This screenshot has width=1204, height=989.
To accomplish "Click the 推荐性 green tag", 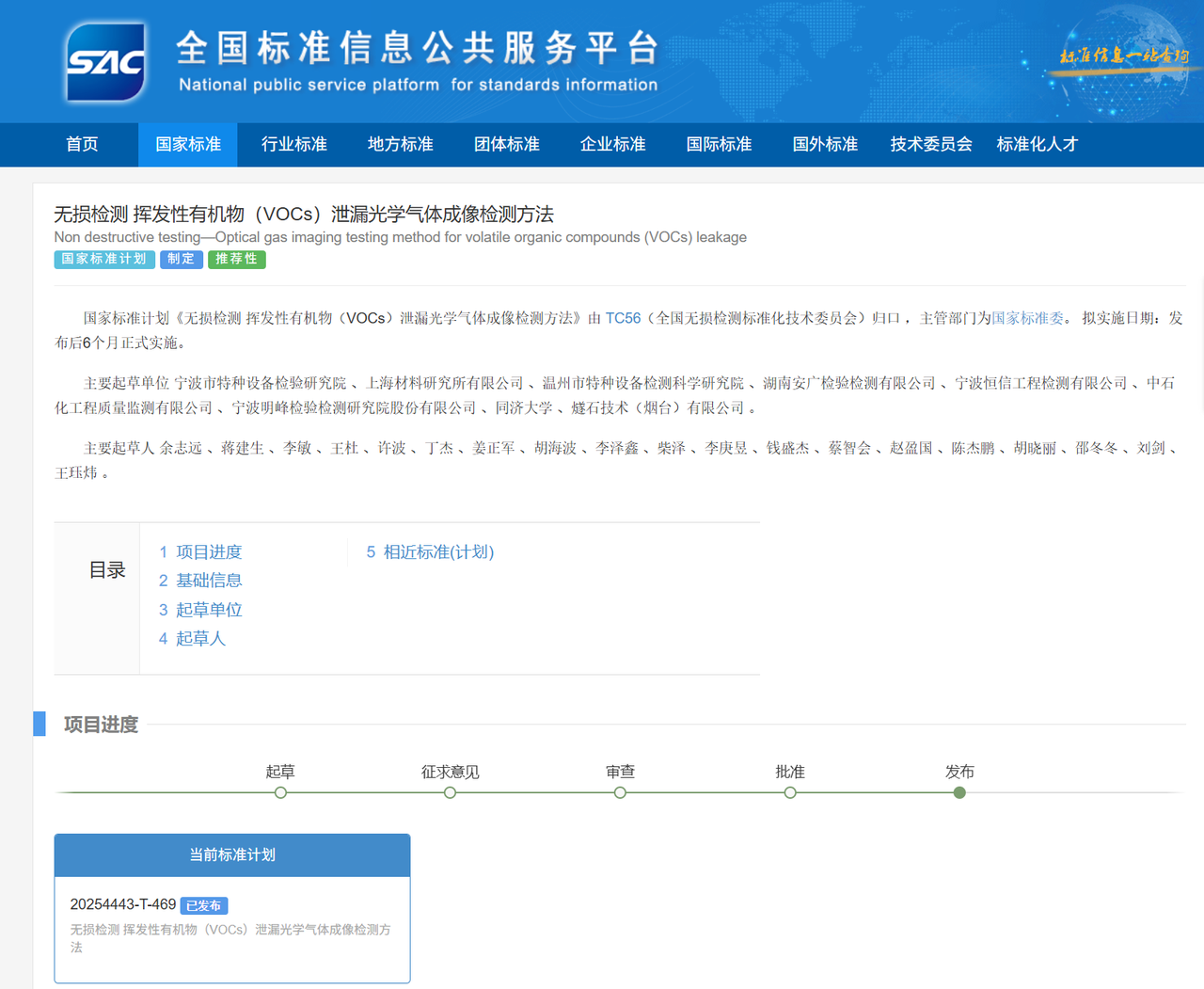I will click(x=237, y=260).
